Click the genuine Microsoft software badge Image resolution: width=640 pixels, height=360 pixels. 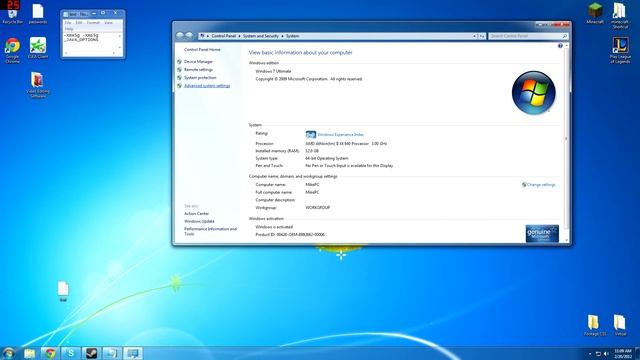pos(542,233)
